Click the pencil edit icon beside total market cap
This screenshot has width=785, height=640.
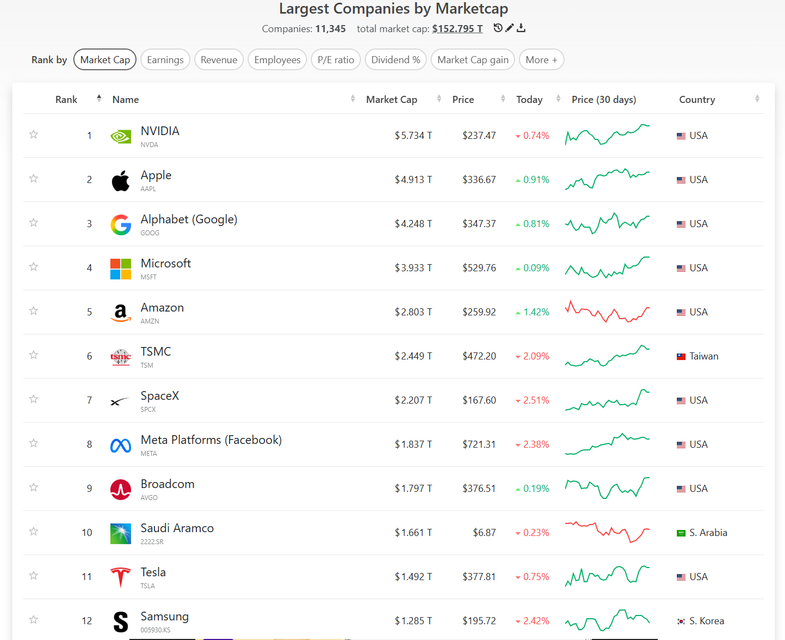pos(509,28)
